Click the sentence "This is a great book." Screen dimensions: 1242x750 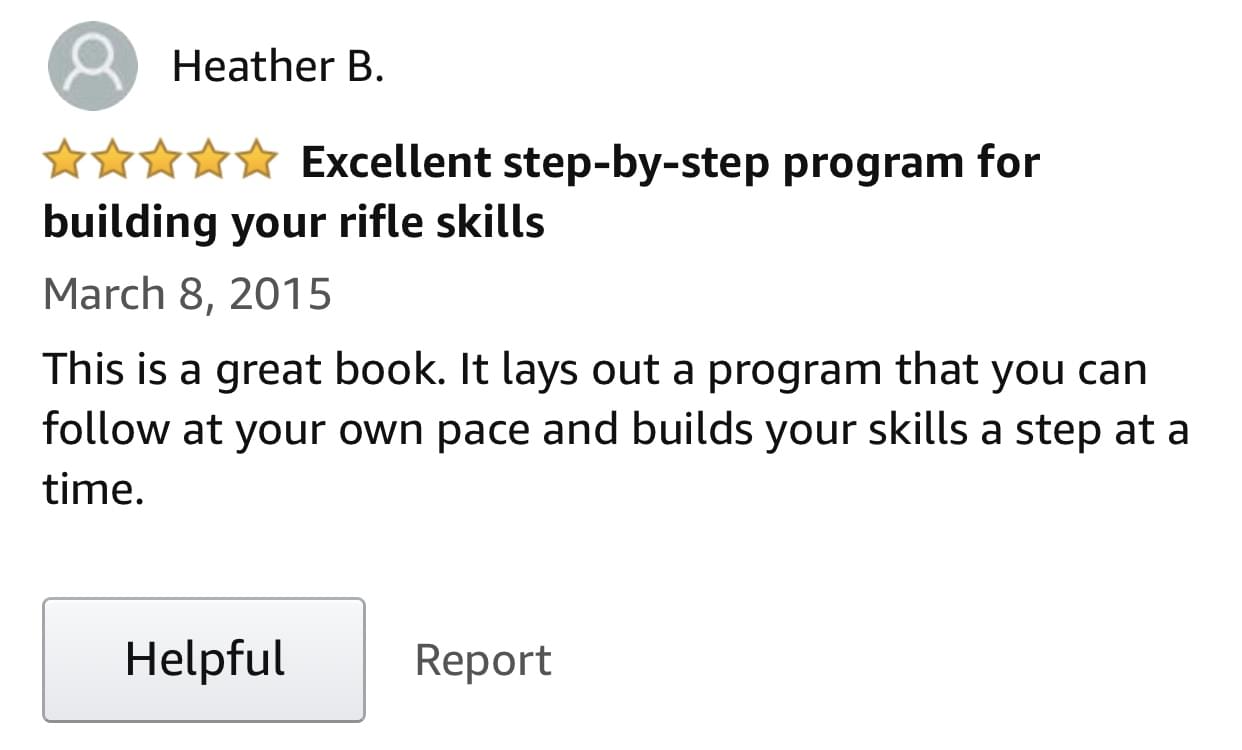tap(241, 371)
